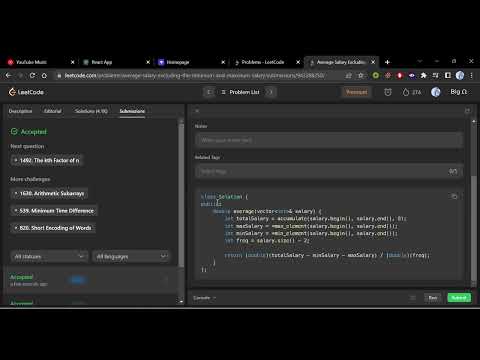Image resolution: width=480 pixels, height=360 pixels.
Task: Click the green Submit button
Action: click(x=459, y=298)
